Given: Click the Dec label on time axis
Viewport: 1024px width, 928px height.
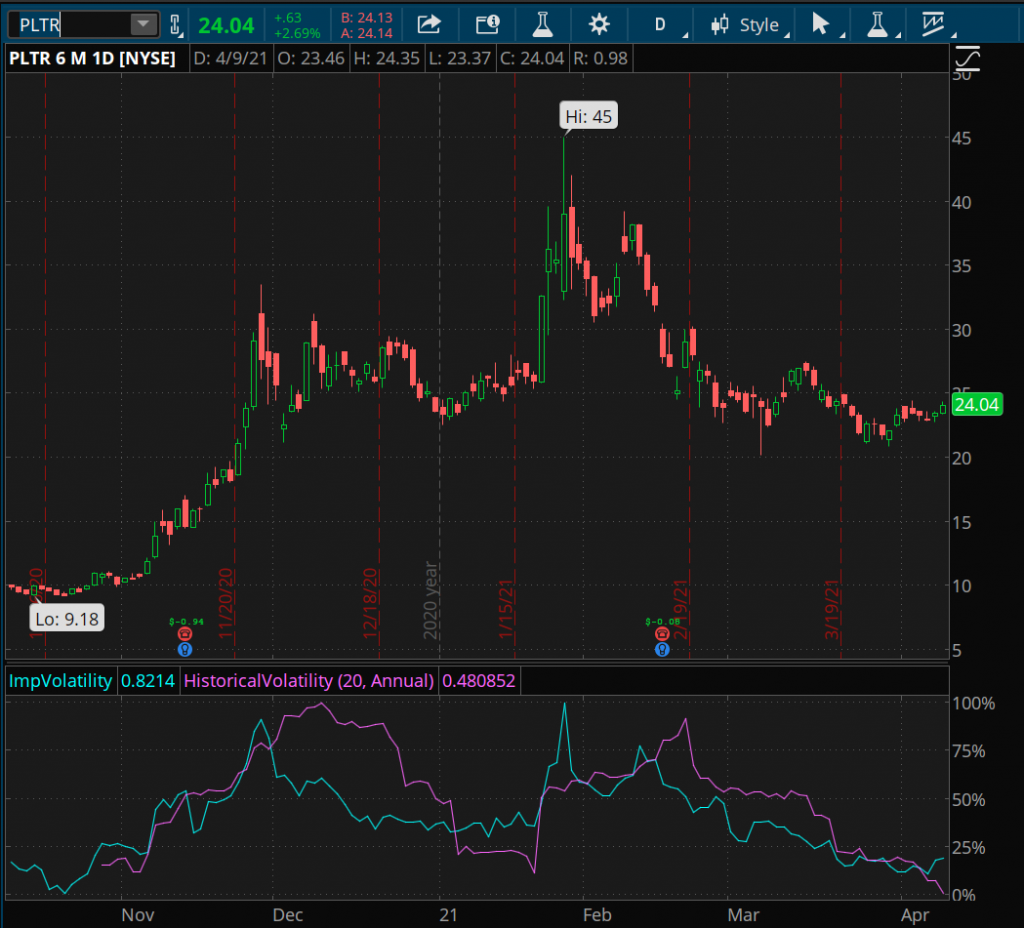Looking at the screenshot, I should pos(288,915).
